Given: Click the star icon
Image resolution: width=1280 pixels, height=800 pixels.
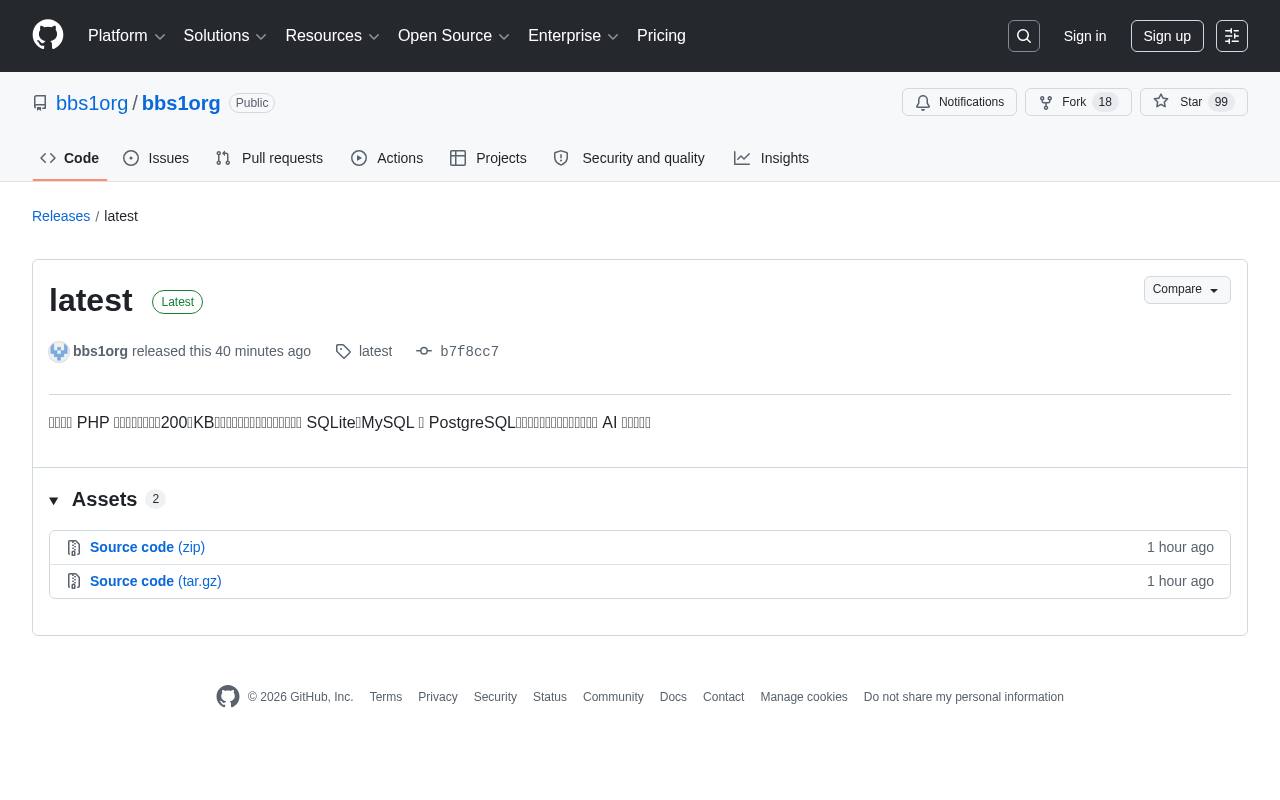Looking at the screenshot, I should [x=1161, y=101].
